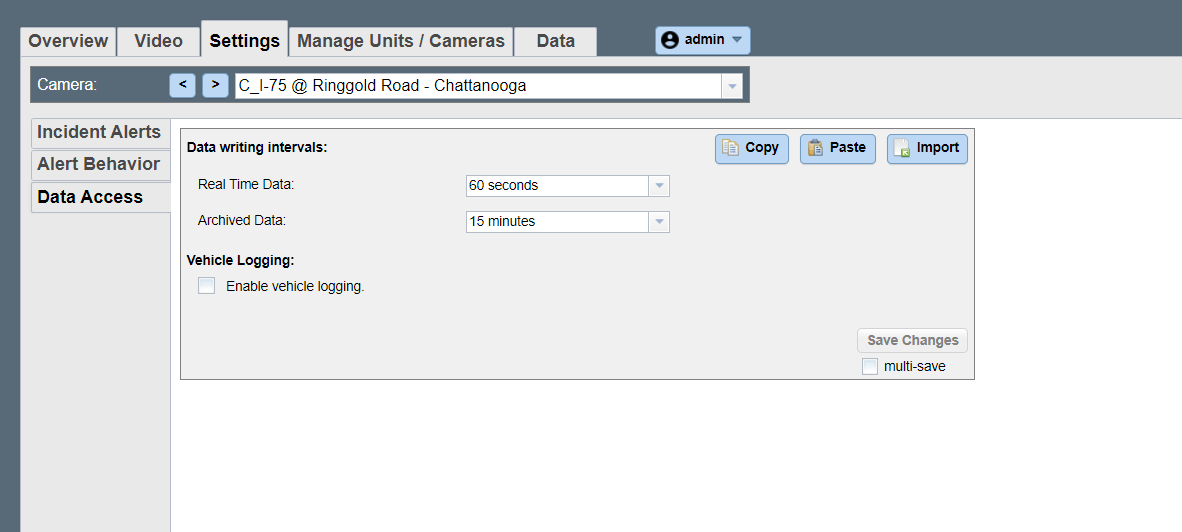Click the Vehicle Logging heading
Viewport: 1182px width, 532px height.
coord(240,261)
